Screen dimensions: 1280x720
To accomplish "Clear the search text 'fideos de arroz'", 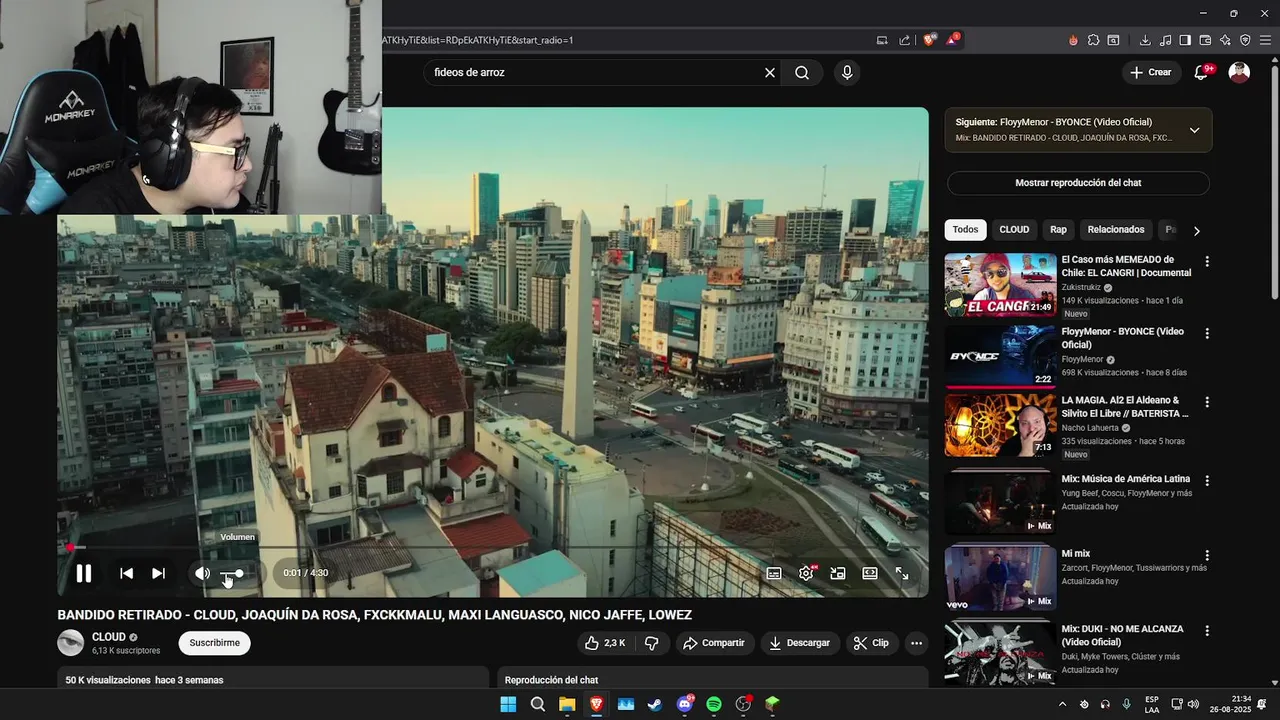I will 770,72.
